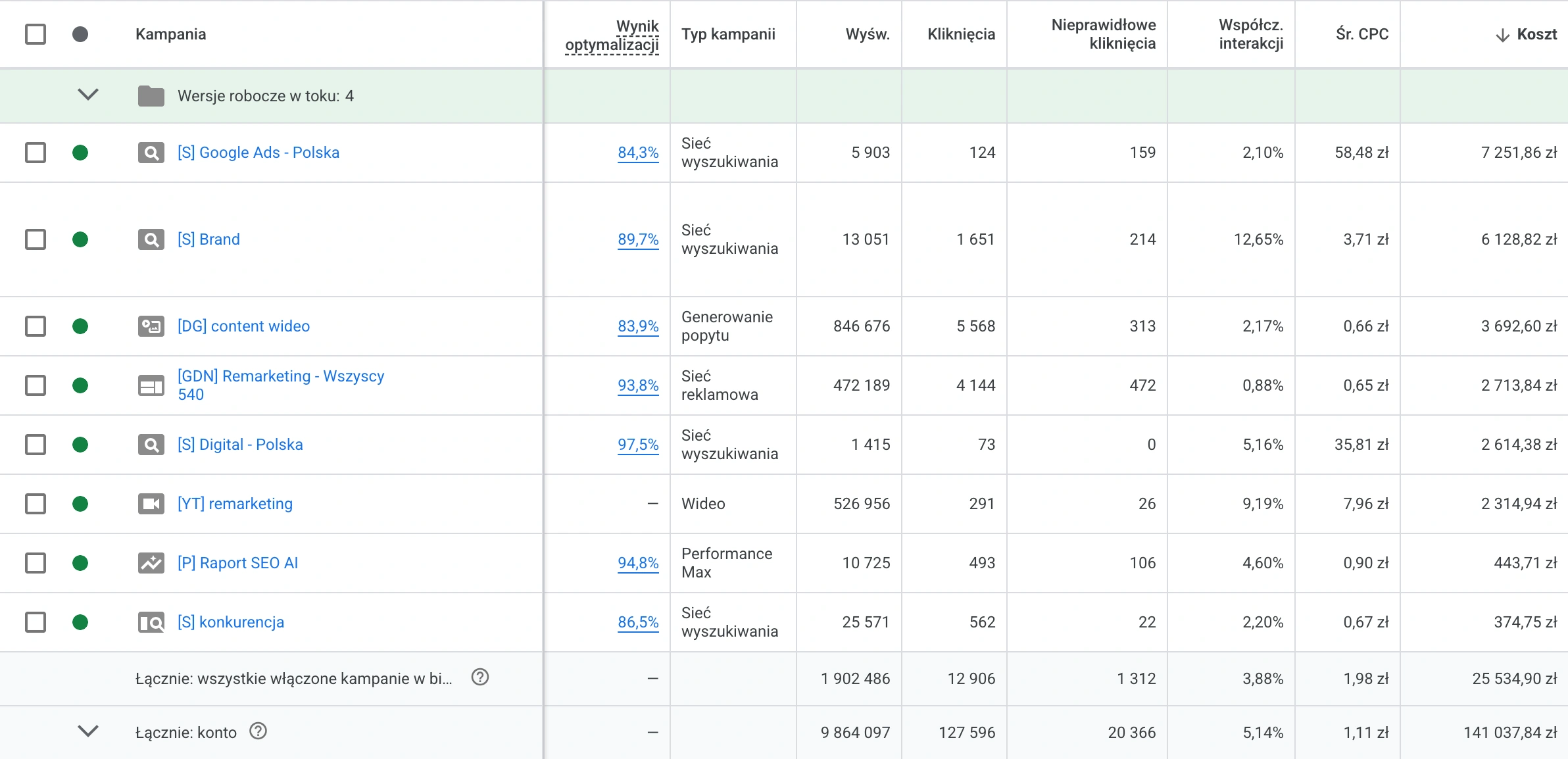Viewport: 1568px width, 759px height.
Task: Open the [DG] content wideo campaign
Action: pyautogui.click(x=243, y=326)
